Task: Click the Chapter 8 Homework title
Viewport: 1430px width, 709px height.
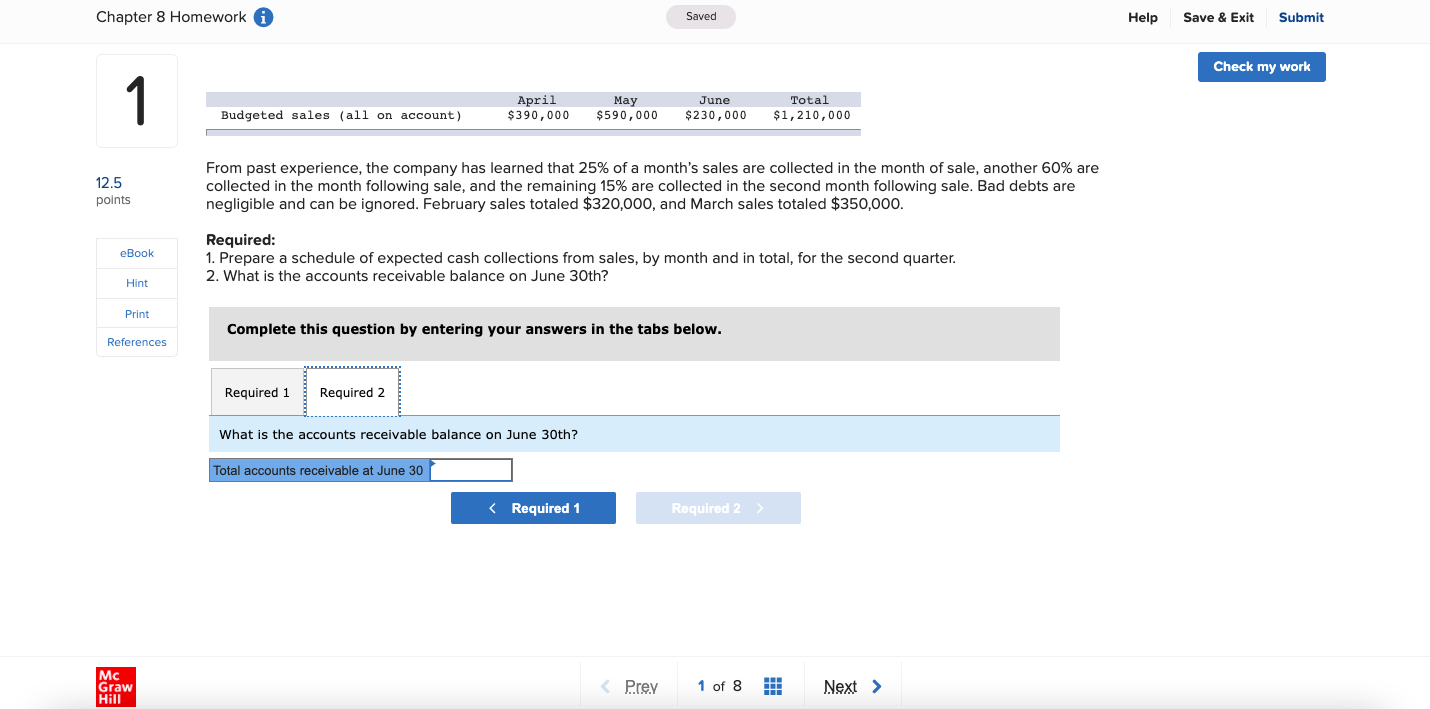Action: 171,17
